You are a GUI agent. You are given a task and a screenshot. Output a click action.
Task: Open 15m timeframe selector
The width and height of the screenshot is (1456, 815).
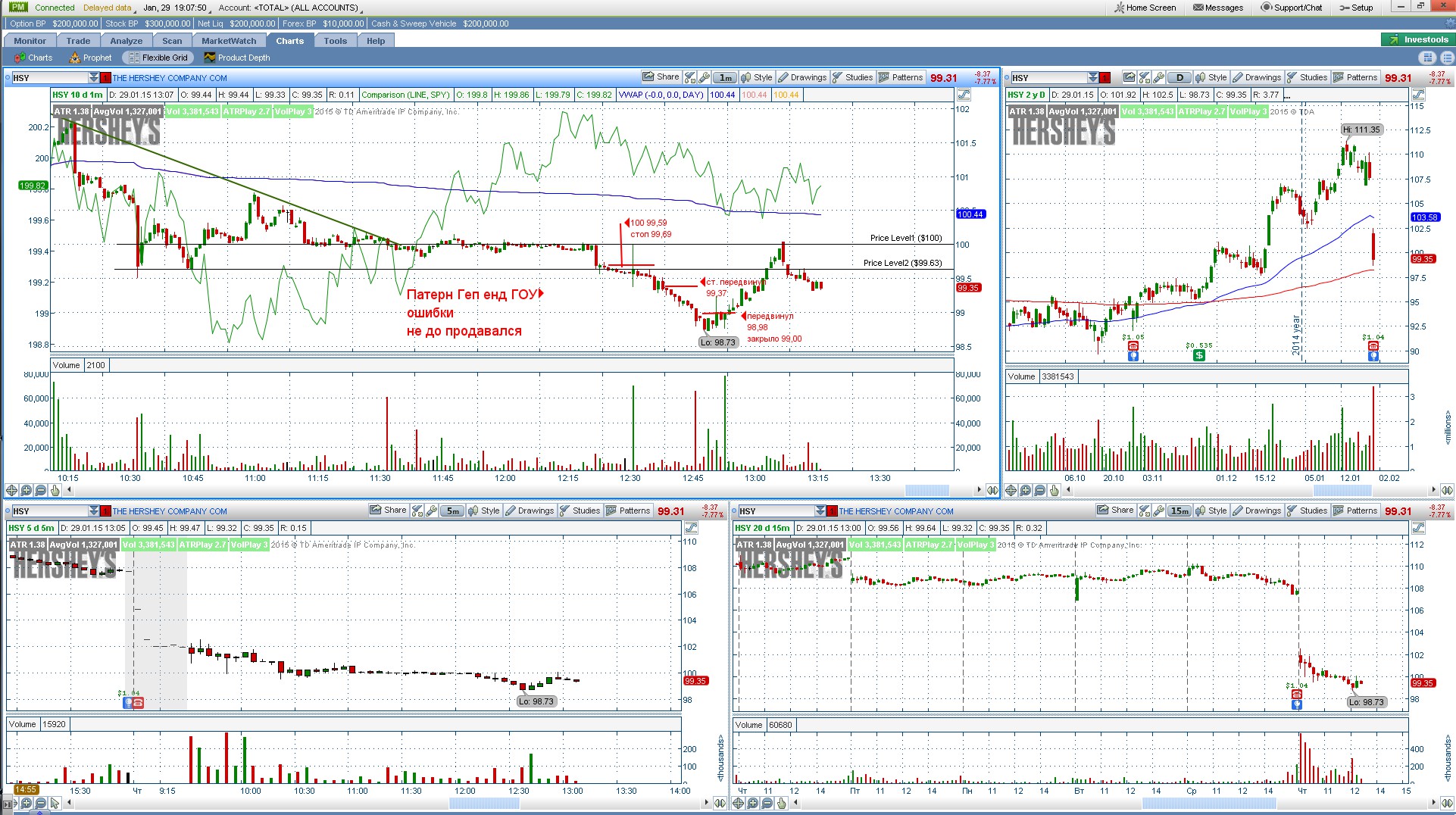[1179, 511]
